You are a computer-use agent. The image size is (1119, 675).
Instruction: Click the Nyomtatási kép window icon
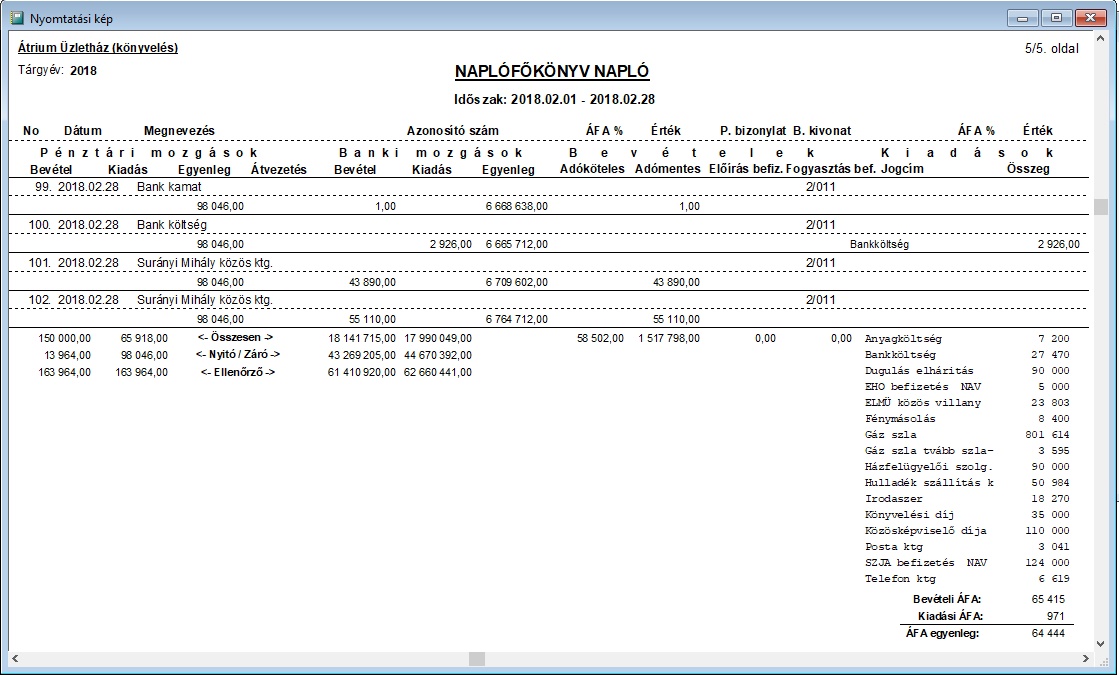click(16, 17)
